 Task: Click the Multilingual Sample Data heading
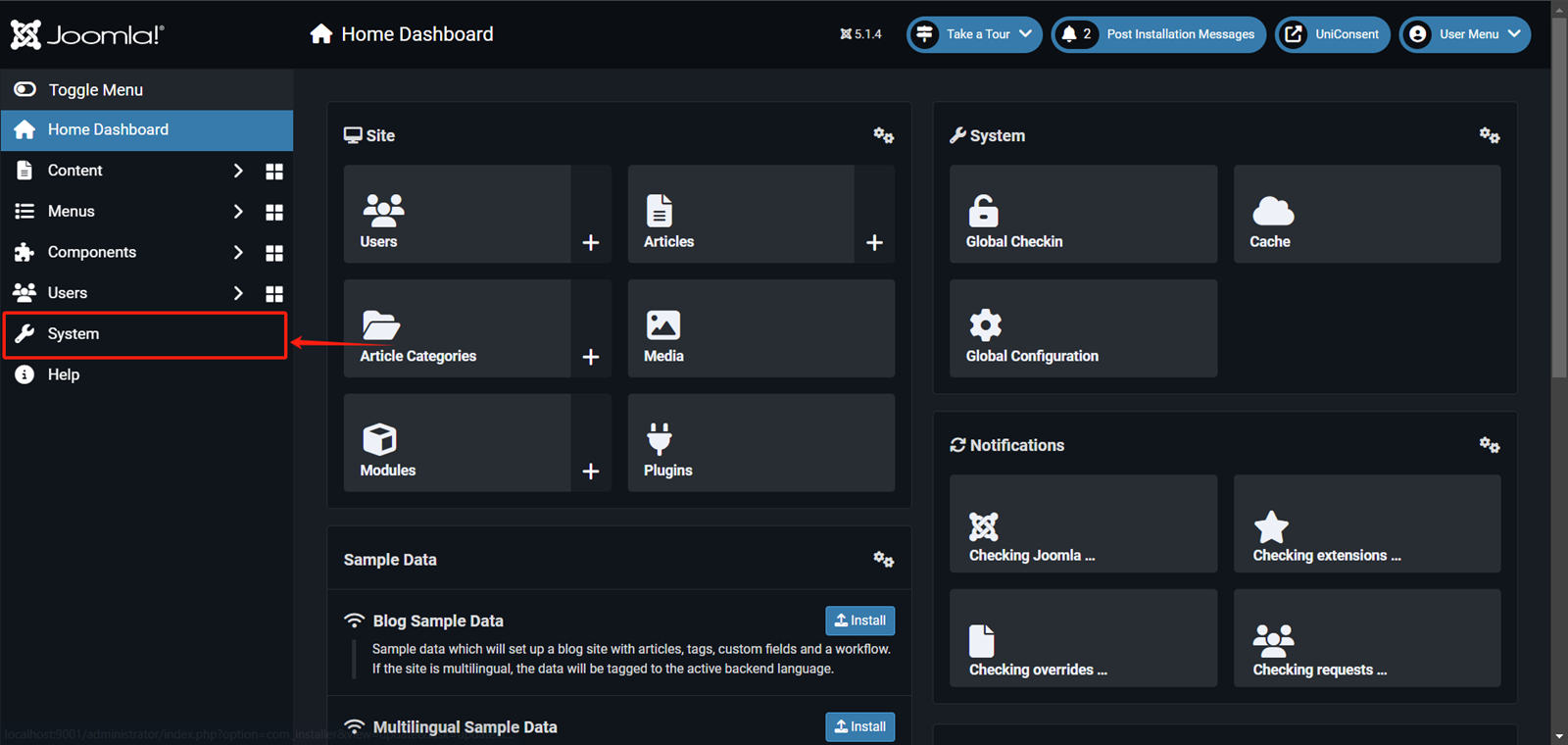(465, 726)
